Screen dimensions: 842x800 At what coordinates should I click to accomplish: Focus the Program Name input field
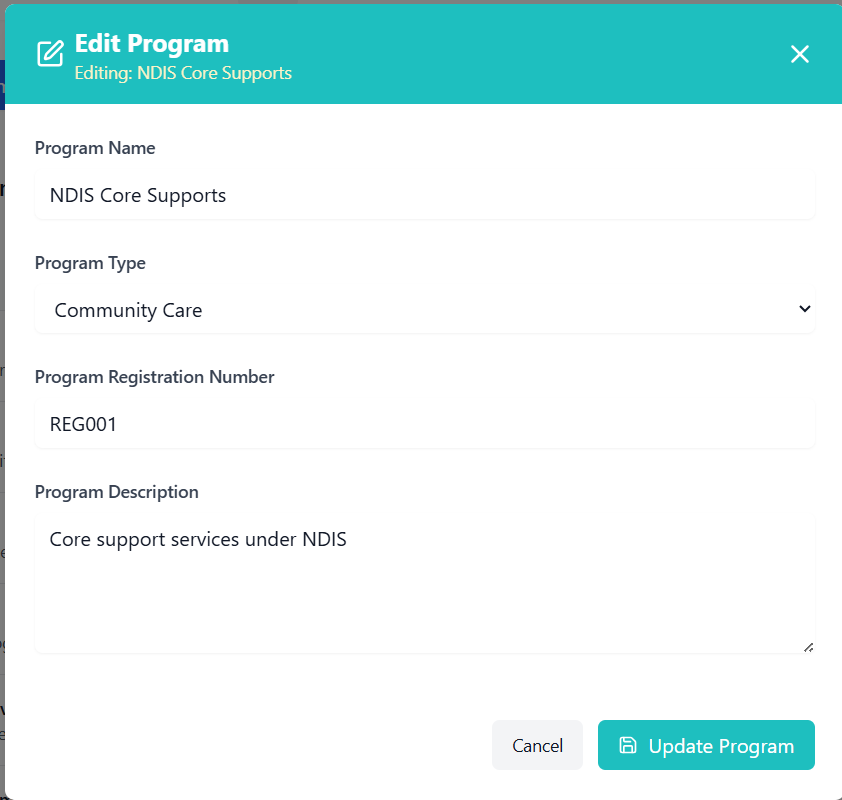point(424,195)
